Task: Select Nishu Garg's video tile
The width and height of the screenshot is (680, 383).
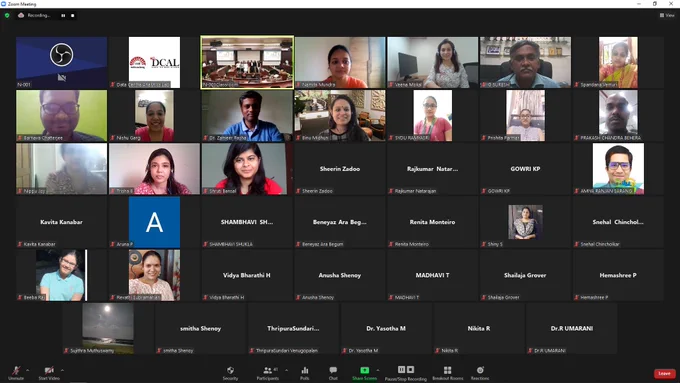Action: [x=154, y=115]
